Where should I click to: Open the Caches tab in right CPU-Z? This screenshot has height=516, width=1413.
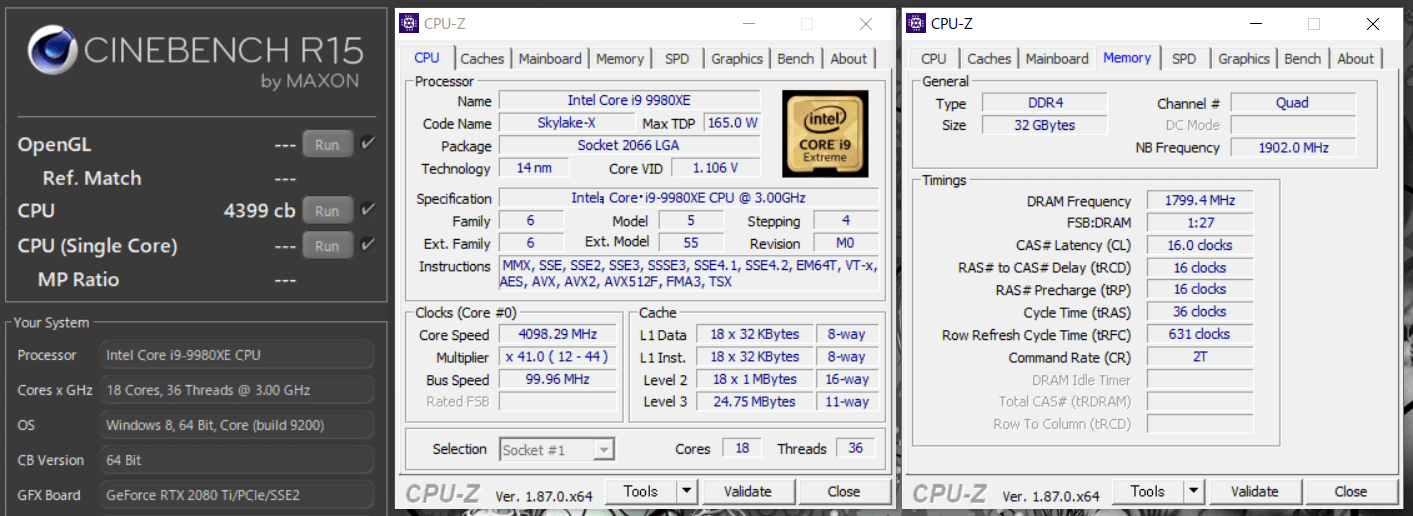point(990,59)
